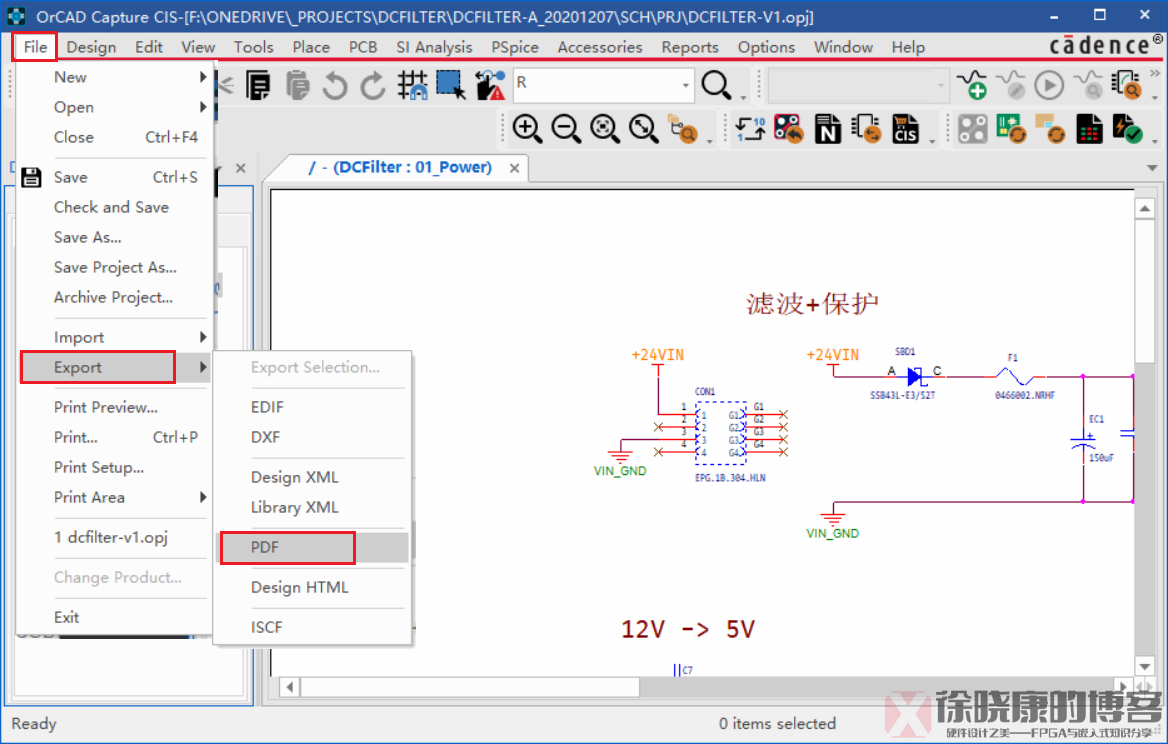The height and width of the screenshot is (744, 1168).
Task: Open the PSpice menu
Action: [x=514, y=47]
